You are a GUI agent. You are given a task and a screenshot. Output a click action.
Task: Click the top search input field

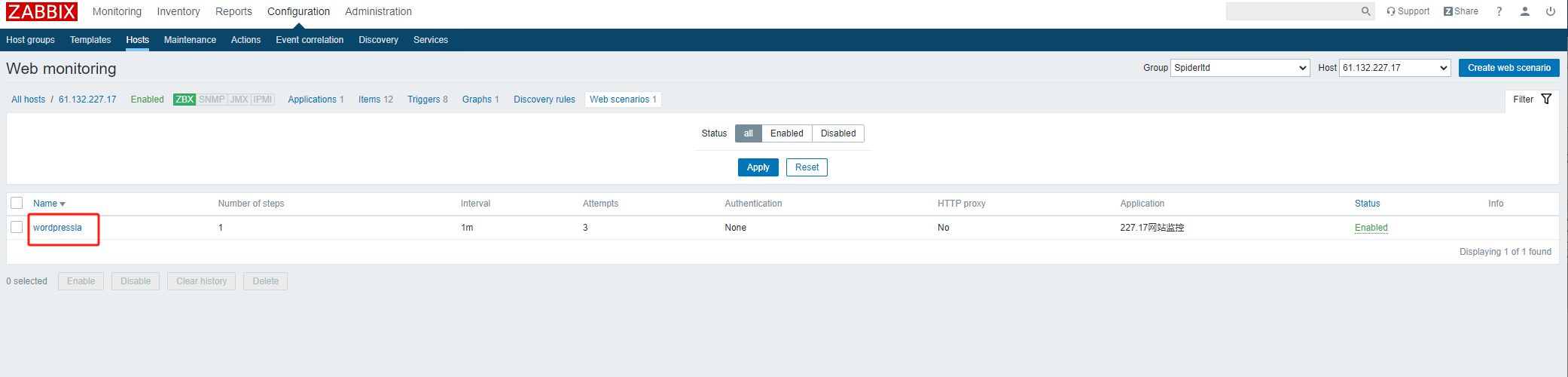(1292, 11)
